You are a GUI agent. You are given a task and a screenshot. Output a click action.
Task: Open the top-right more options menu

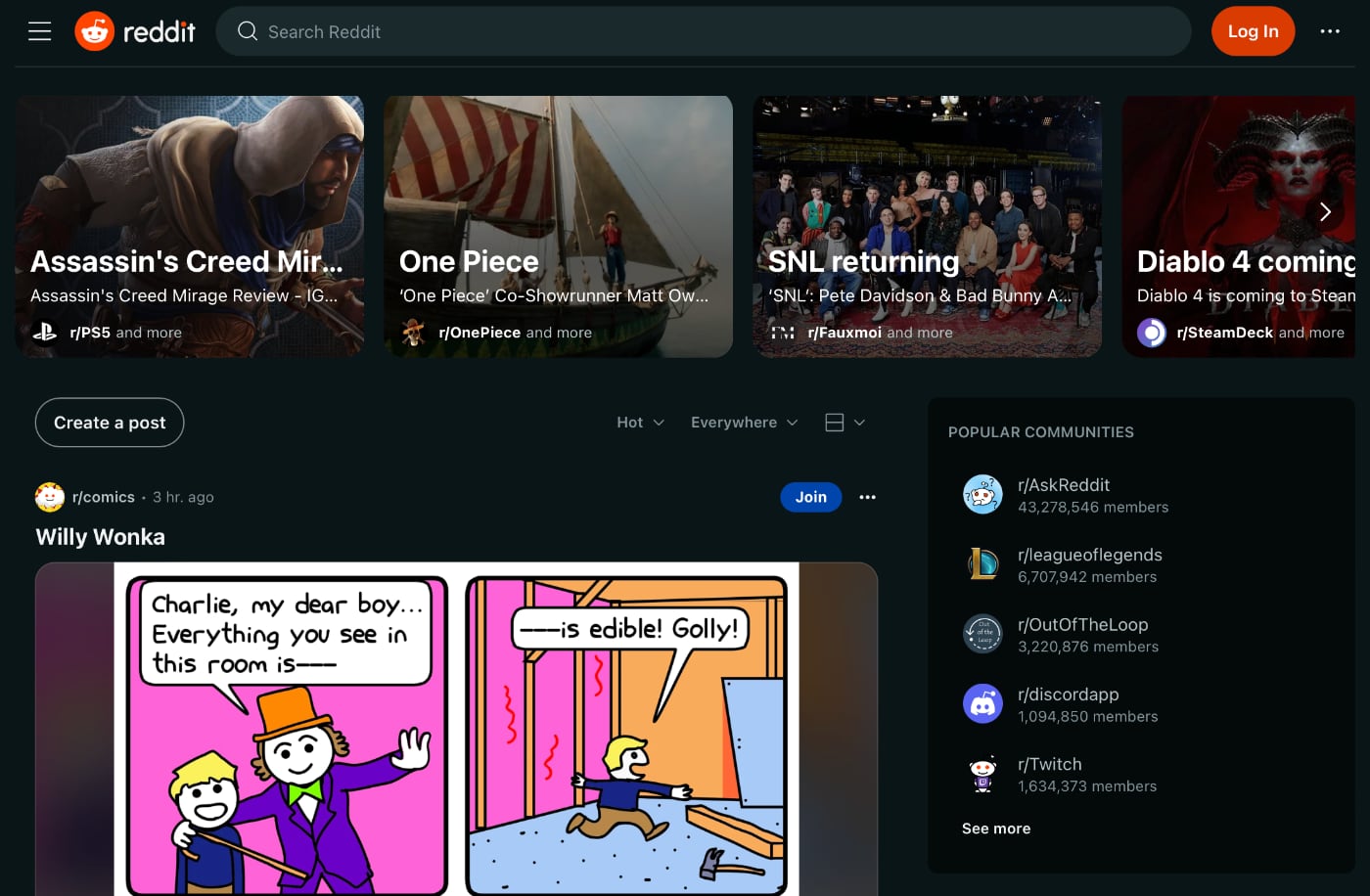tap(1330, 31)
